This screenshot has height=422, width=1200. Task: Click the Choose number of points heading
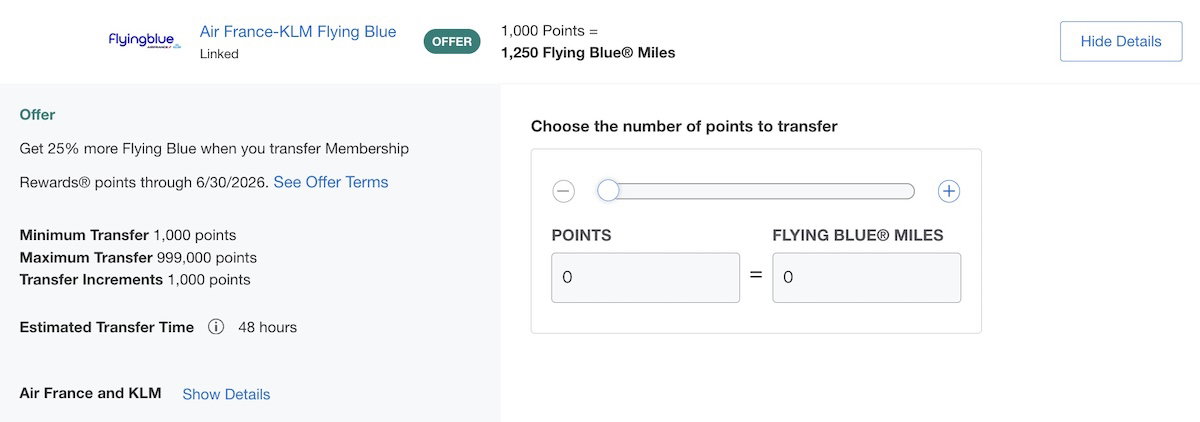pyautogui.click(x=684, y=126)
